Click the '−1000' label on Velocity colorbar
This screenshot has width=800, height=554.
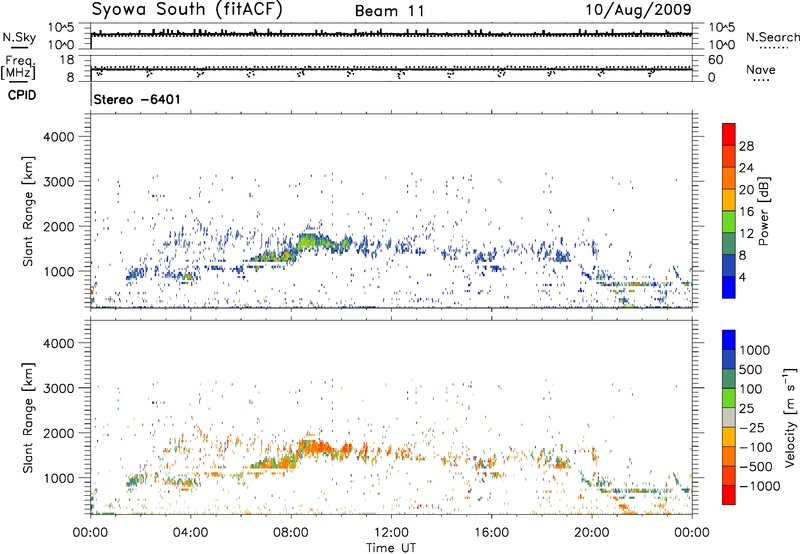point(760,486)
